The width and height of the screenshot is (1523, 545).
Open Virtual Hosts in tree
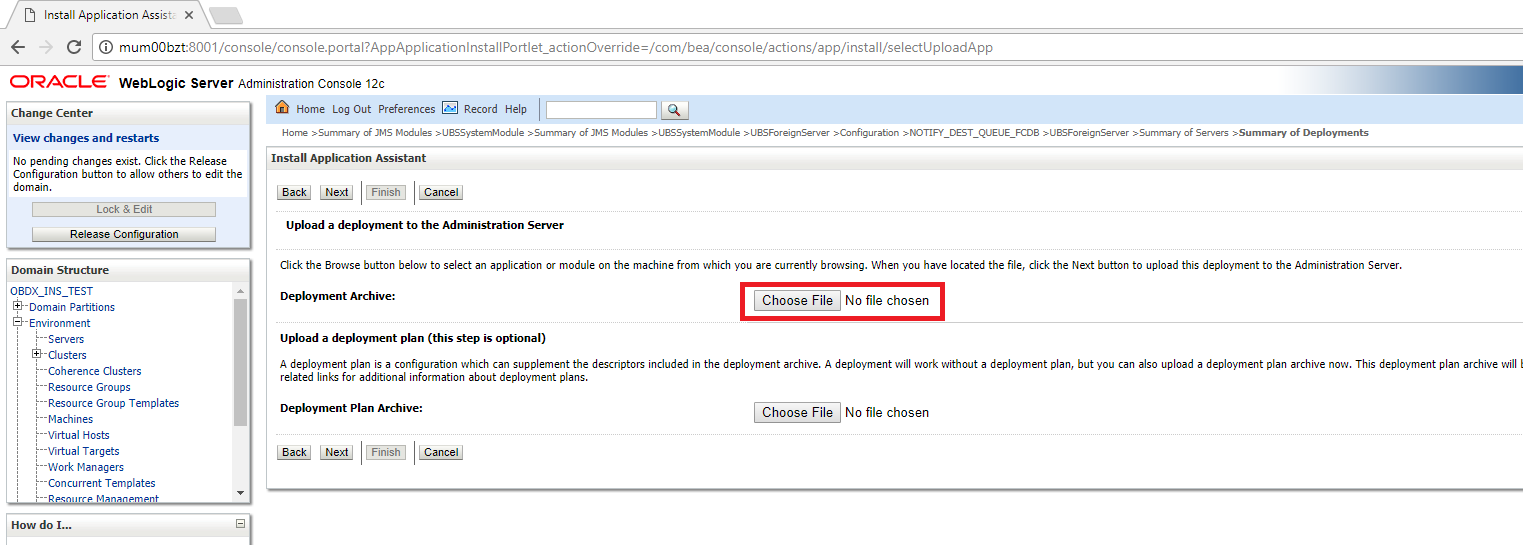point(79,435)
